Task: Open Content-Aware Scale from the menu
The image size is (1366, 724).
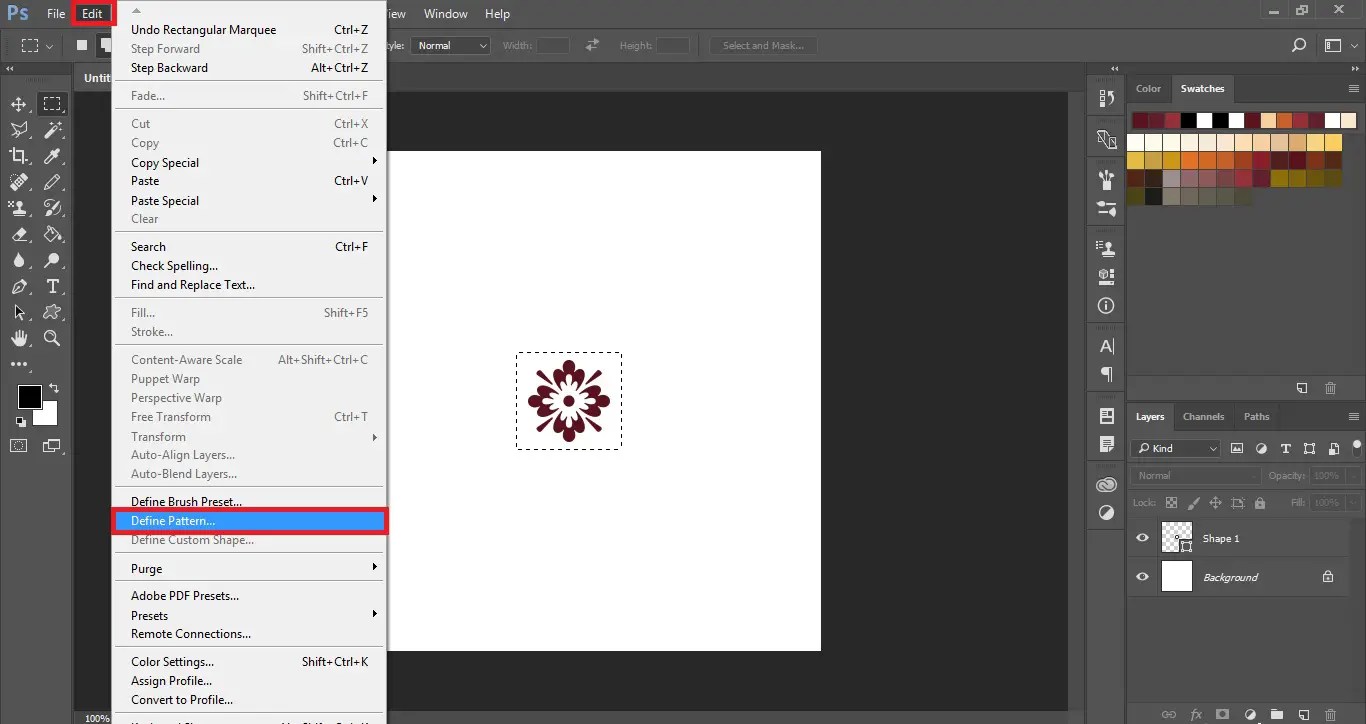Action: [188, 359]
